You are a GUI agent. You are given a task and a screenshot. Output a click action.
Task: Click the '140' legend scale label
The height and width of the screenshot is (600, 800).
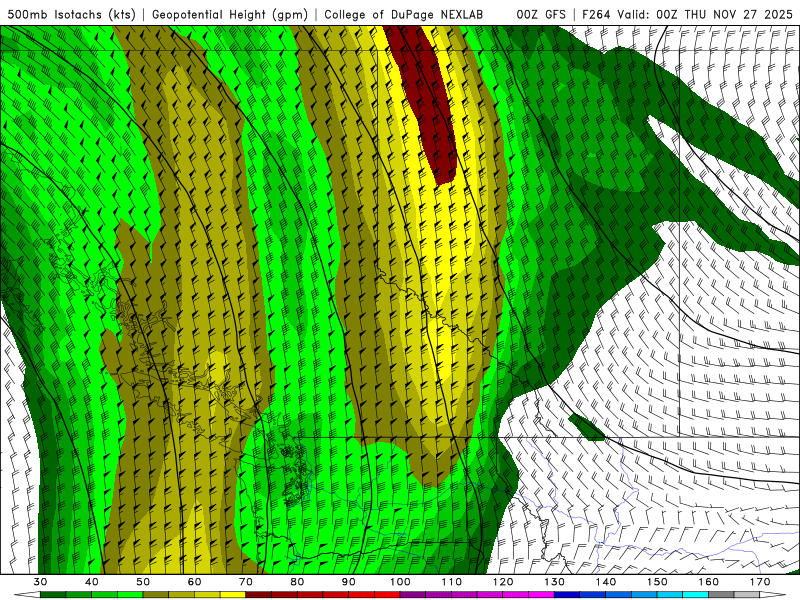pos(606,582)
